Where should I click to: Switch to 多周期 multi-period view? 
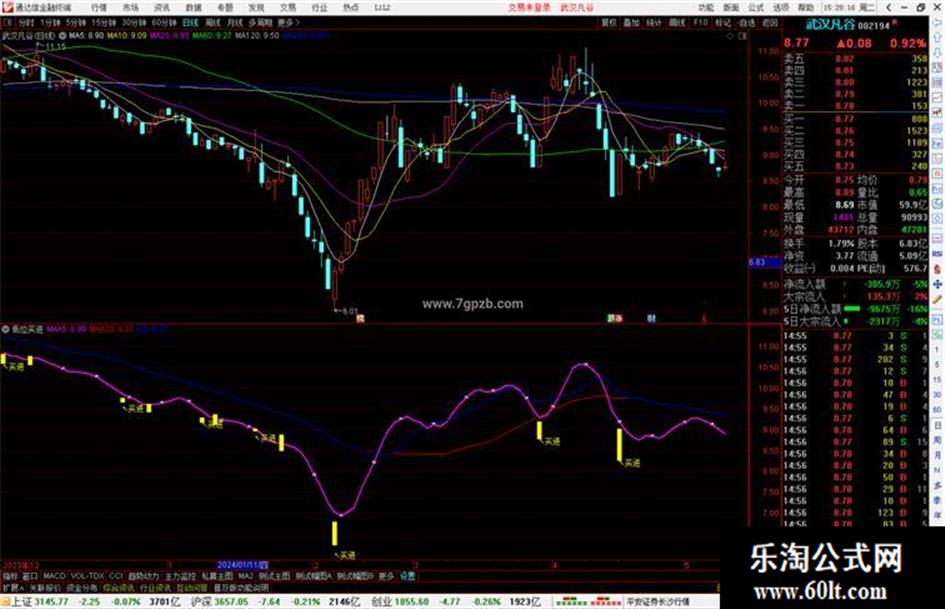click(260, 23)
